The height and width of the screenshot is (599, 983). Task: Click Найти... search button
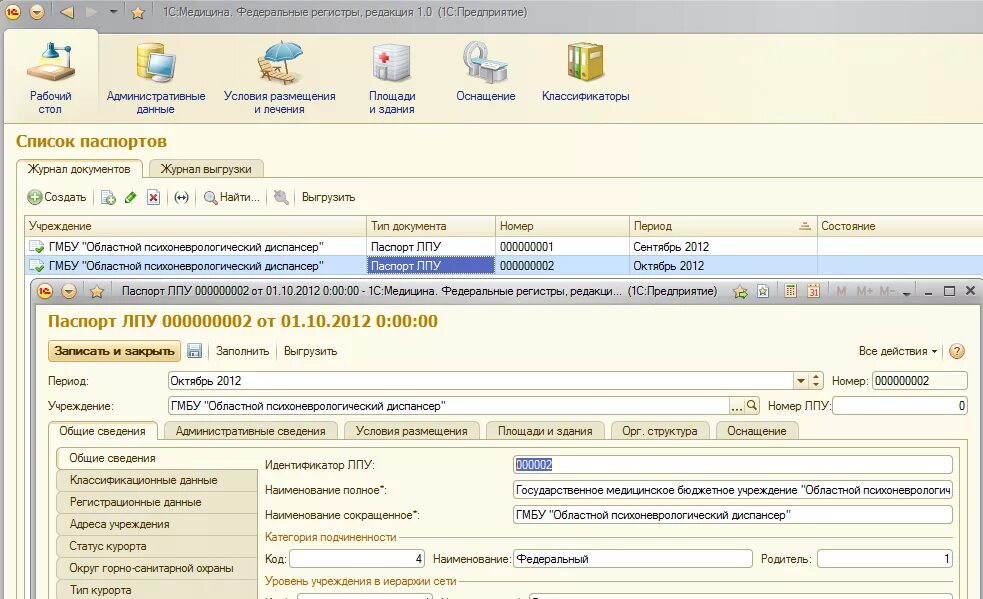231,198
